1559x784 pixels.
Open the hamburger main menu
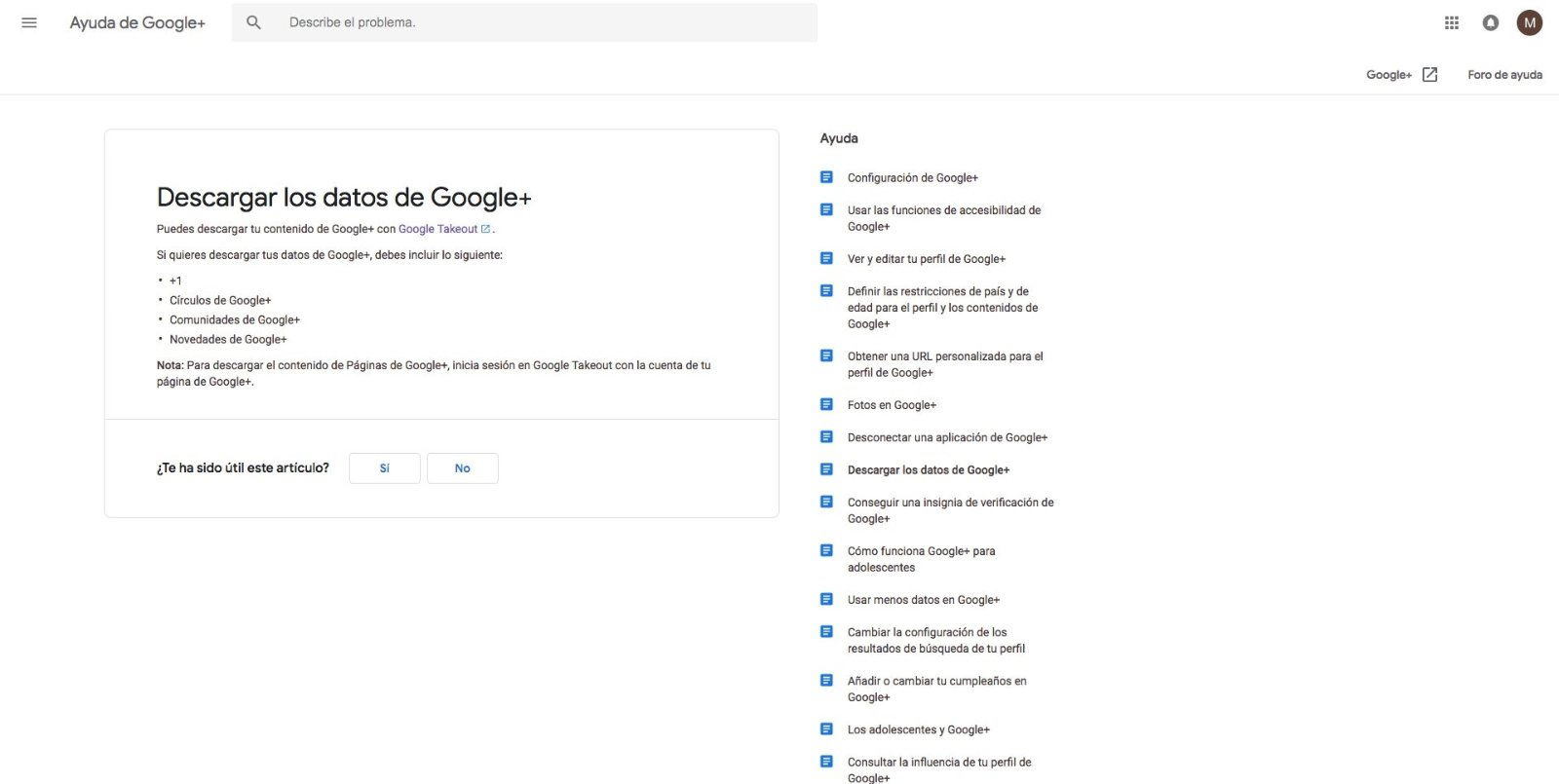tap(29, 22)
